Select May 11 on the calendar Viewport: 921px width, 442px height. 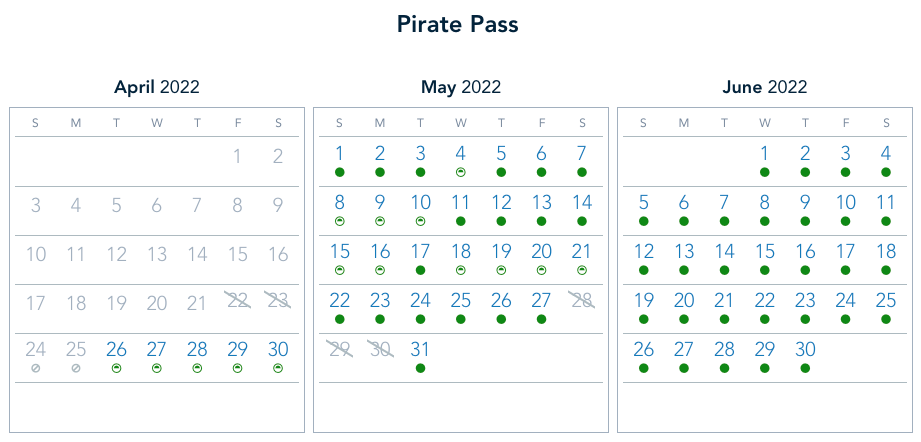pos(461,202)
